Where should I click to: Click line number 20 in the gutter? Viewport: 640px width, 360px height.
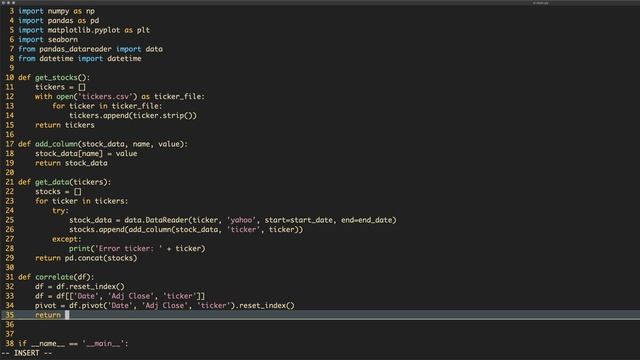[9, 173]
